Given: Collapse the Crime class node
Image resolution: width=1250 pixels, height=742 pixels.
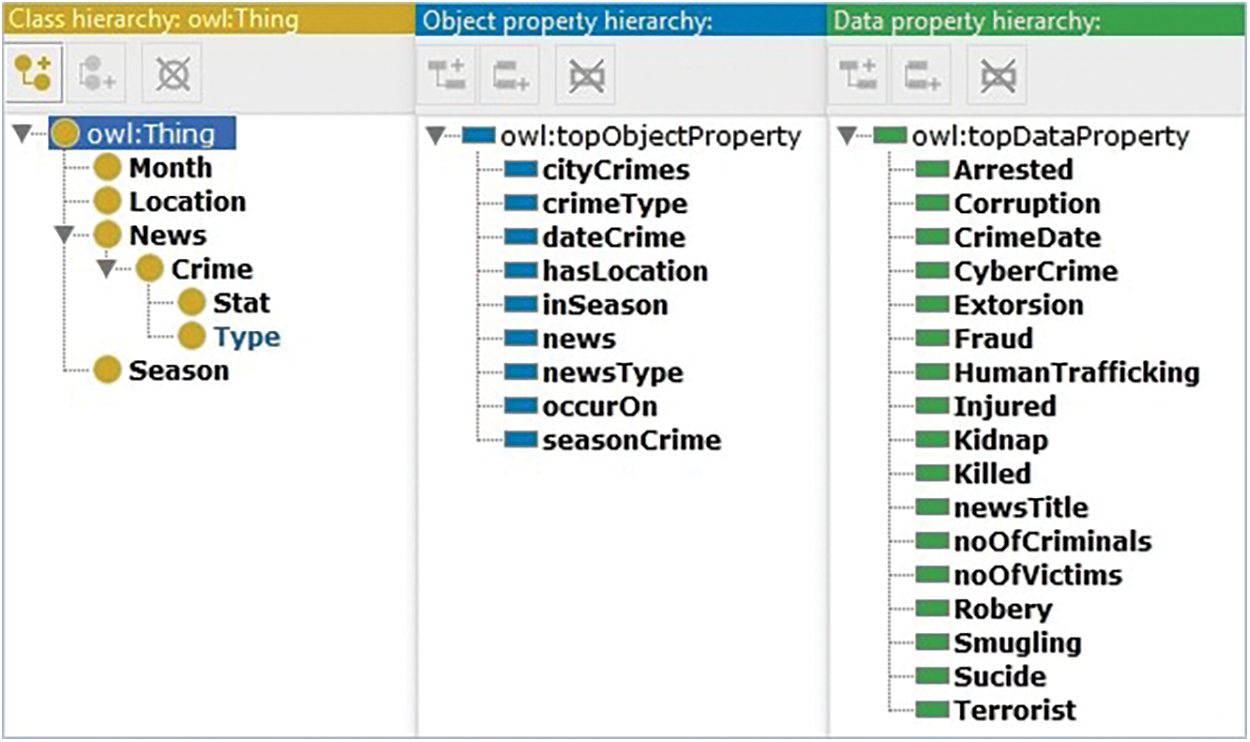Looking at the screenshot, I should 106,269.
